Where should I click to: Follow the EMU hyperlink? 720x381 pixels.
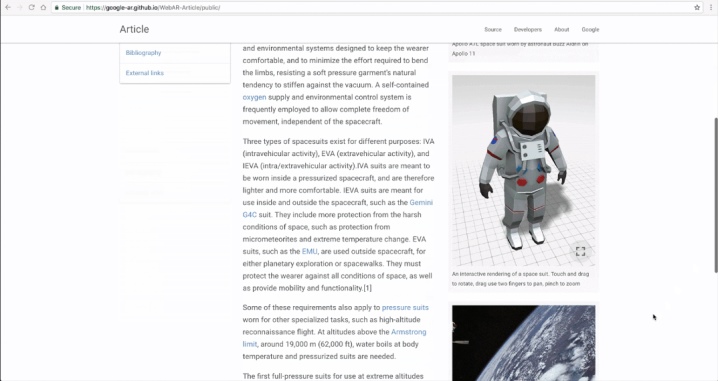click(309, 252)
